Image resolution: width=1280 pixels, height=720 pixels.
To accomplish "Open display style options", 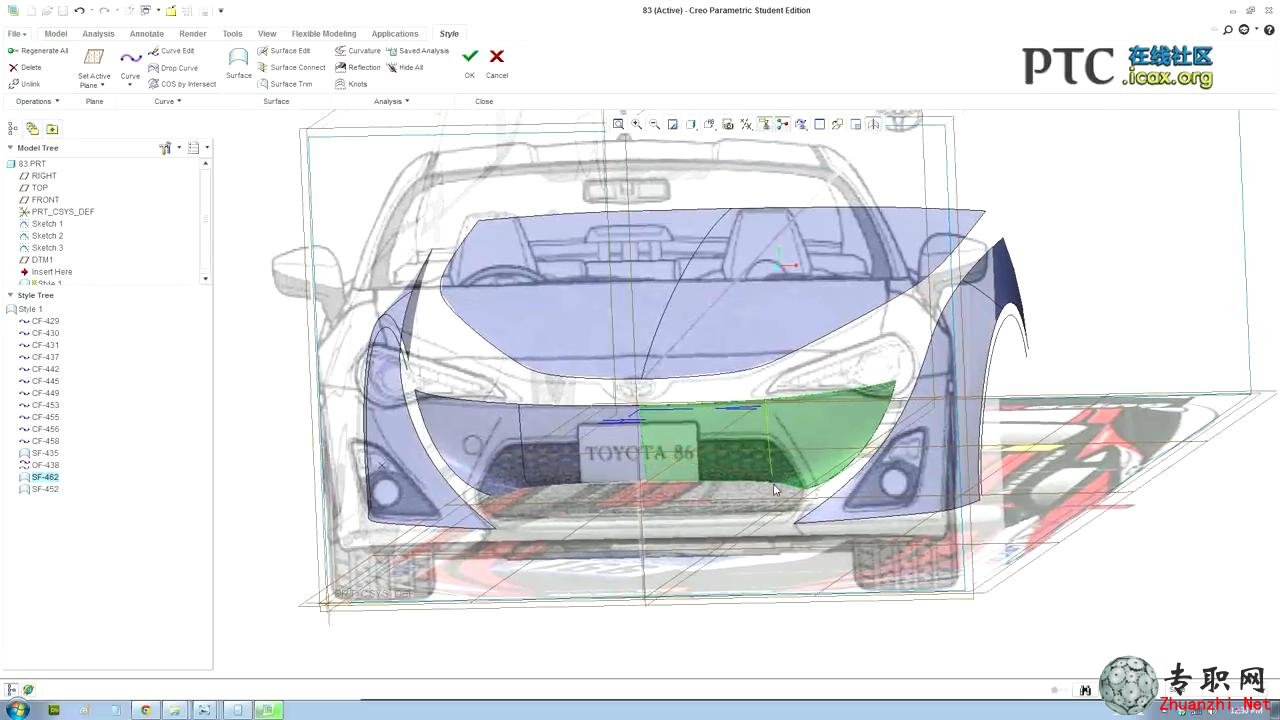I will (x=691, y=124).
